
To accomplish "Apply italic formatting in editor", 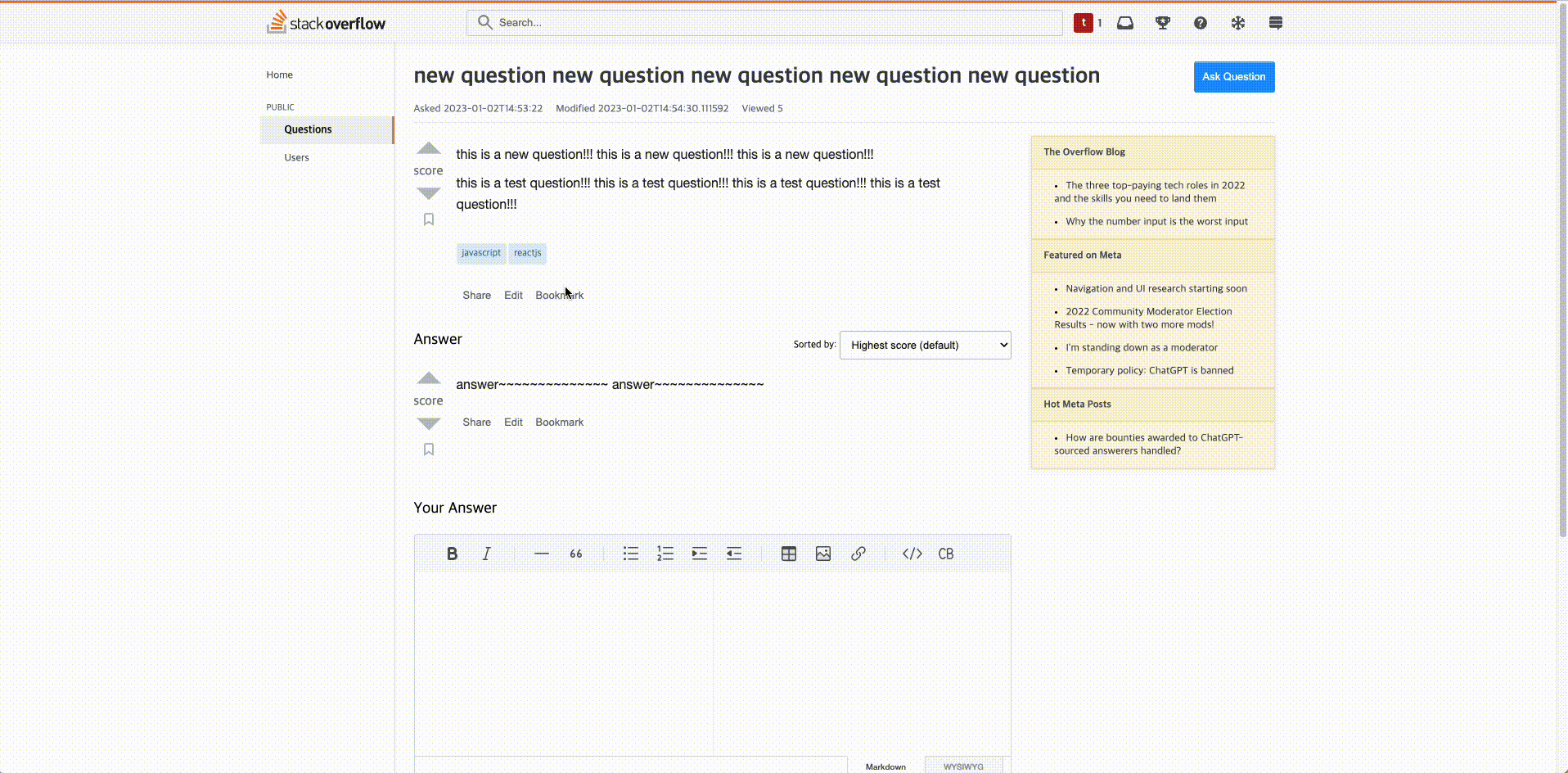I will pyautogui.click(x=486, y=554).
